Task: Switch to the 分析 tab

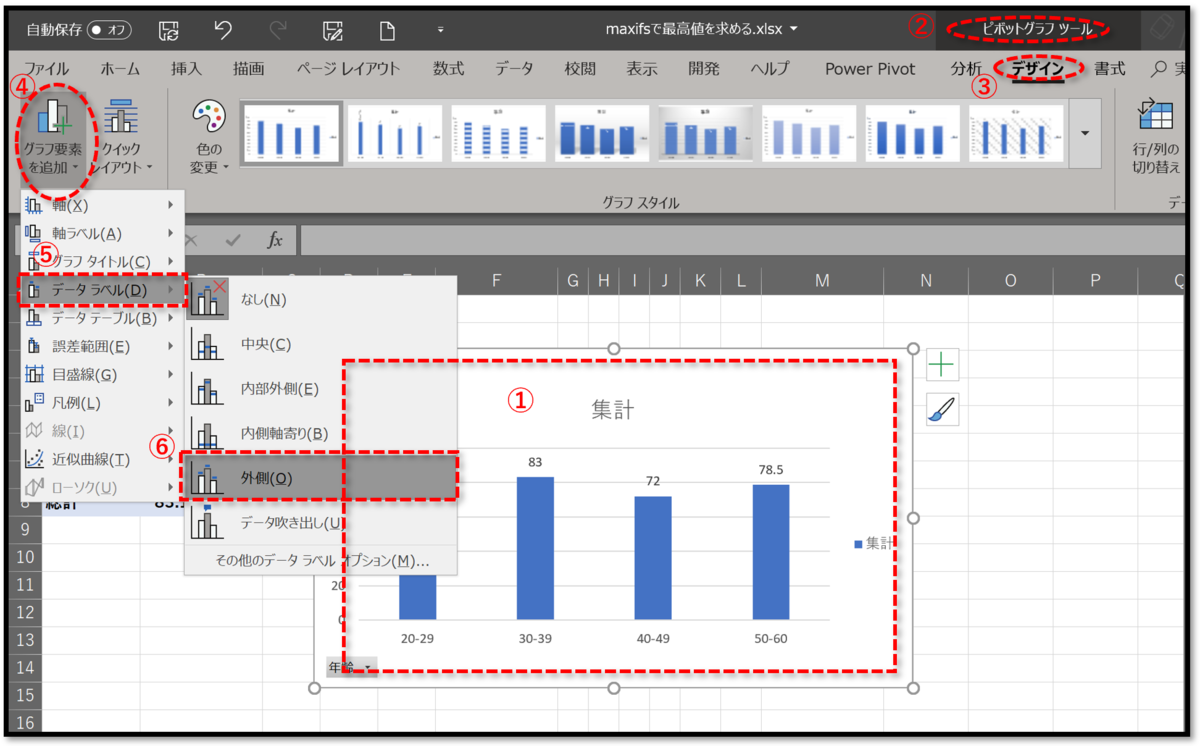Action: click(966, 69)
